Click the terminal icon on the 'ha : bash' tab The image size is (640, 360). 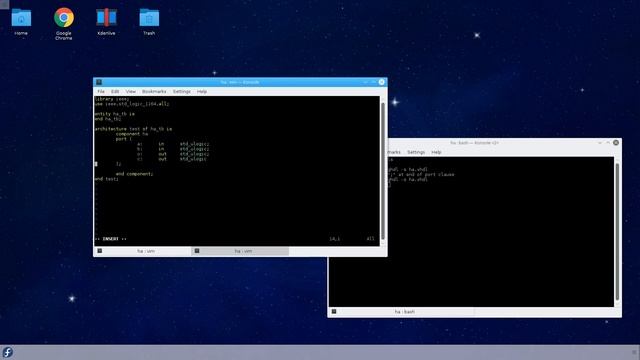(x=334, y=311)
